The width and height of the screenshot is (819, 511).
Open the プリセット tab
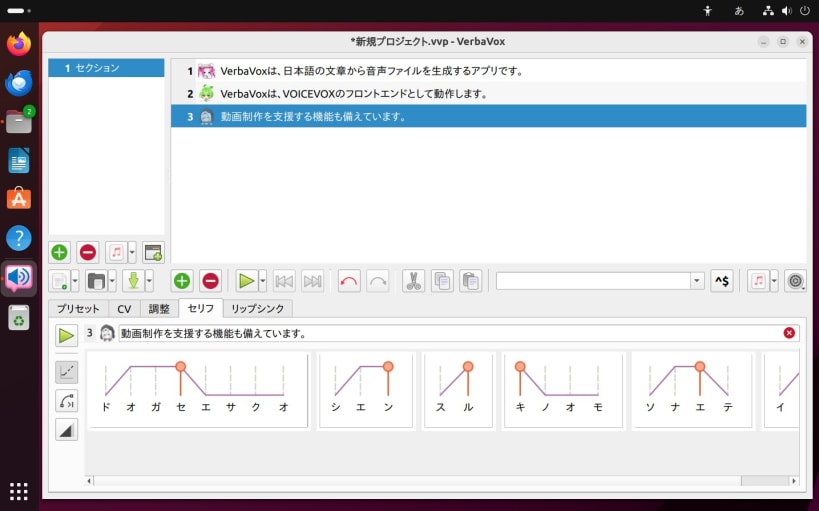tap(78, 308)
